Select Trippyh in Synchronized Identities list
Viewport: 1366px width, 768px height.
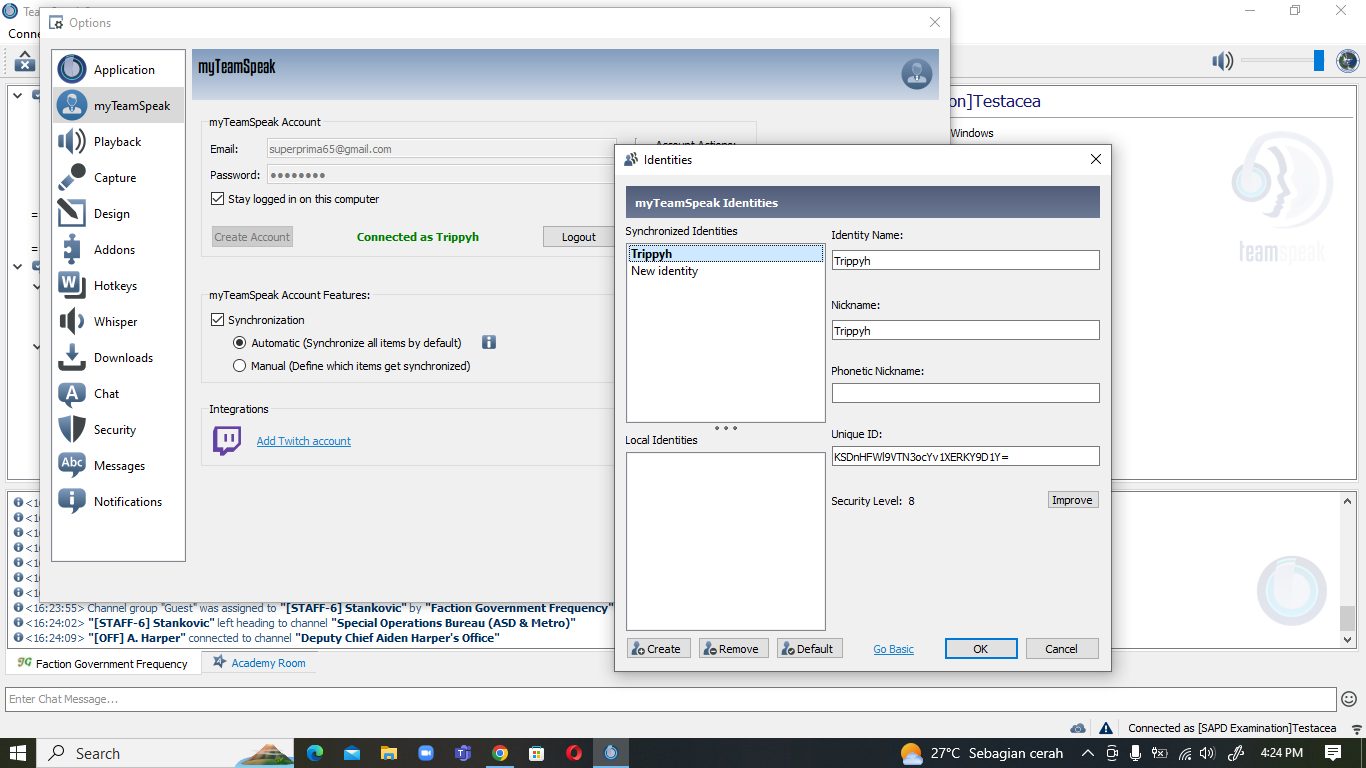coord(725,254)
